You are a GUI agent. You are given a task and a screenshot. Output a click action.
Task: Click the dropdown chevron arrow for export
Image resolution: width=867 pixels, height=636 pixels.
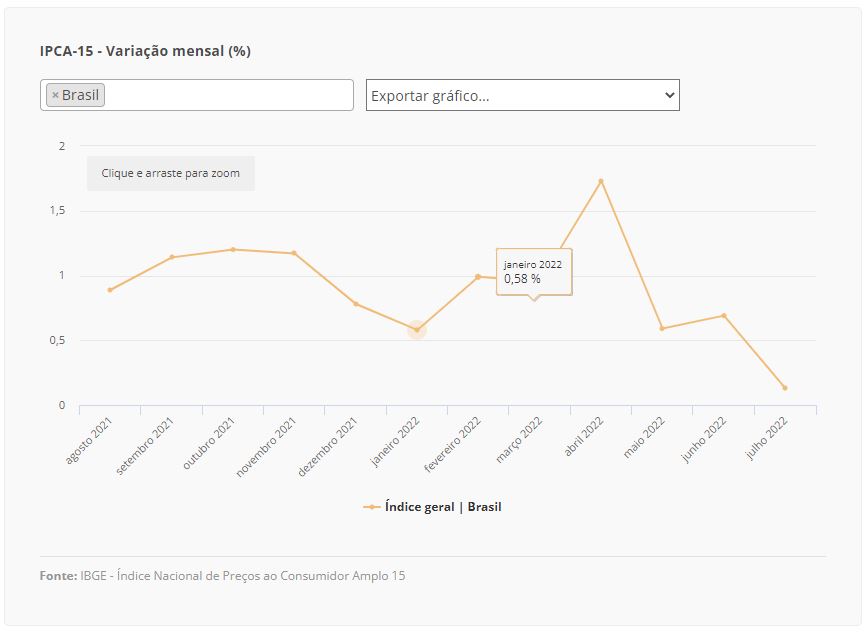pyautogui.click(x=669, y=95)
